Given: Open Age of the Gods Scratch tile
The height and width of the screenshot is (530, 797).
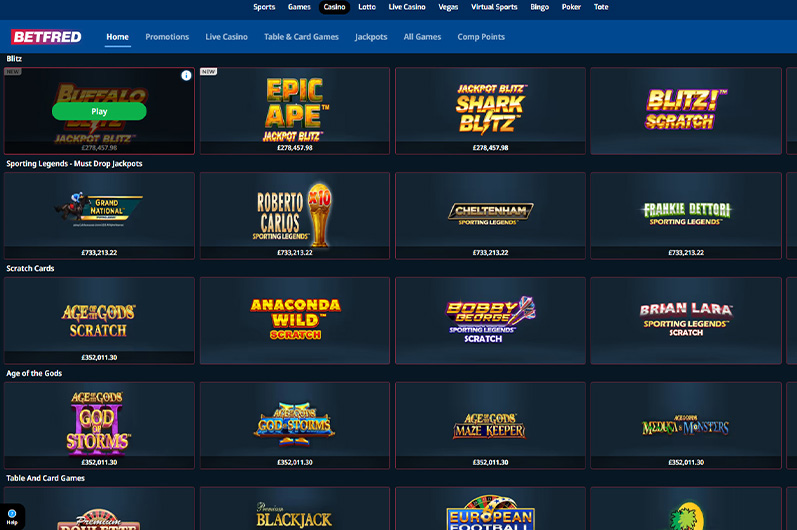Looking at the screenshot, I should [99, 321].
